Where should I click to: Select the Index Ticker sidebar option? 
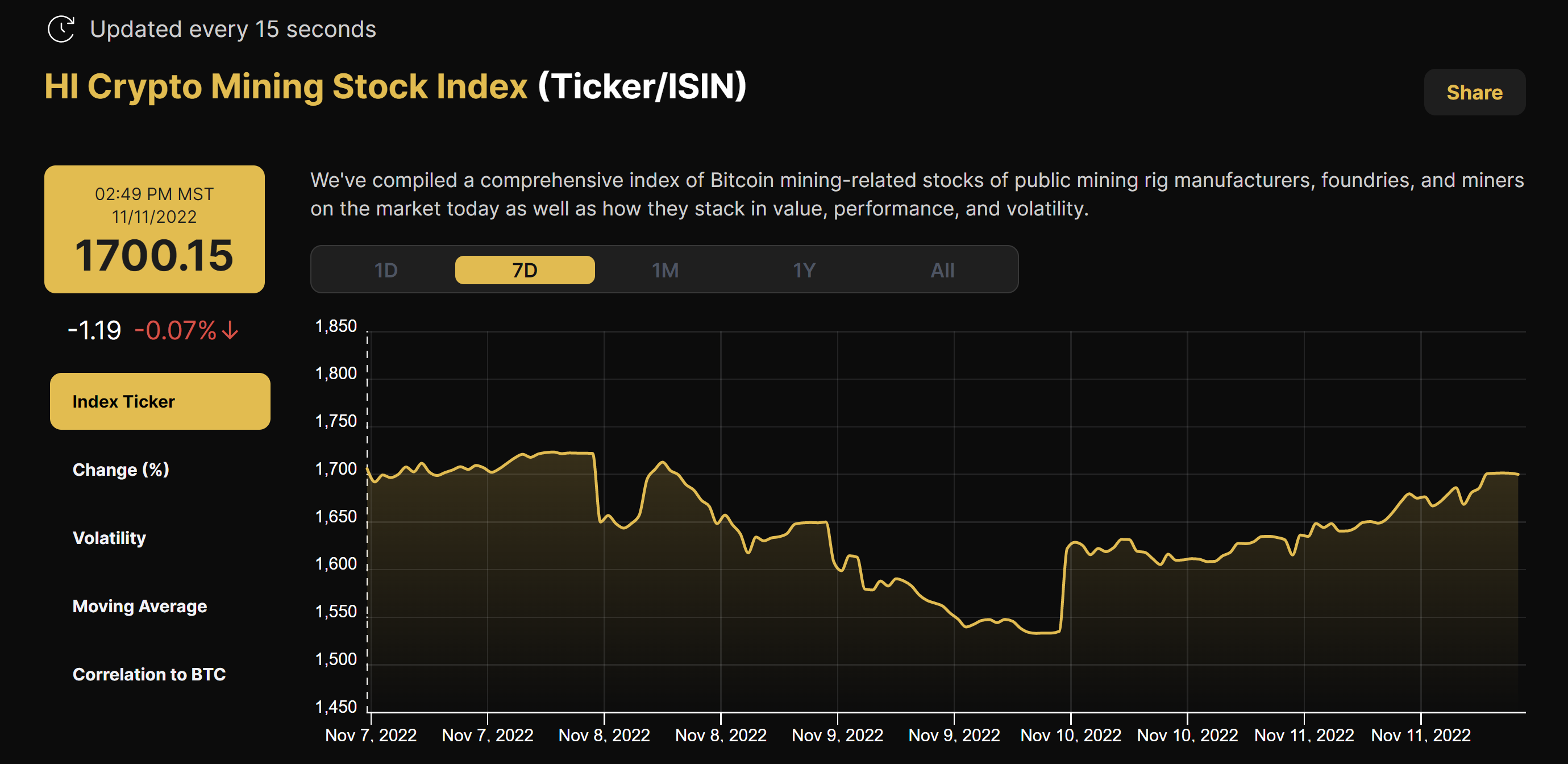[160, 401]
